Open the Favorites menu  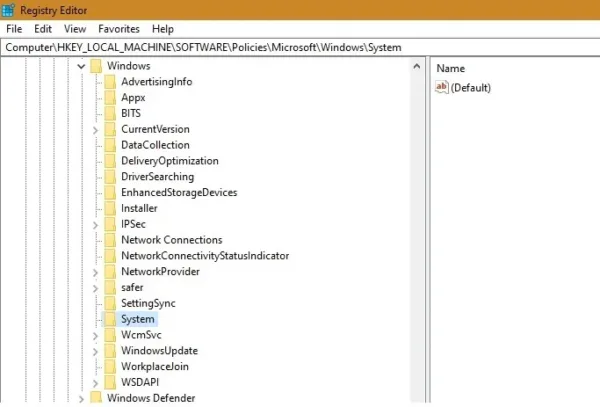pyautogui.click(x=119, y=29)
